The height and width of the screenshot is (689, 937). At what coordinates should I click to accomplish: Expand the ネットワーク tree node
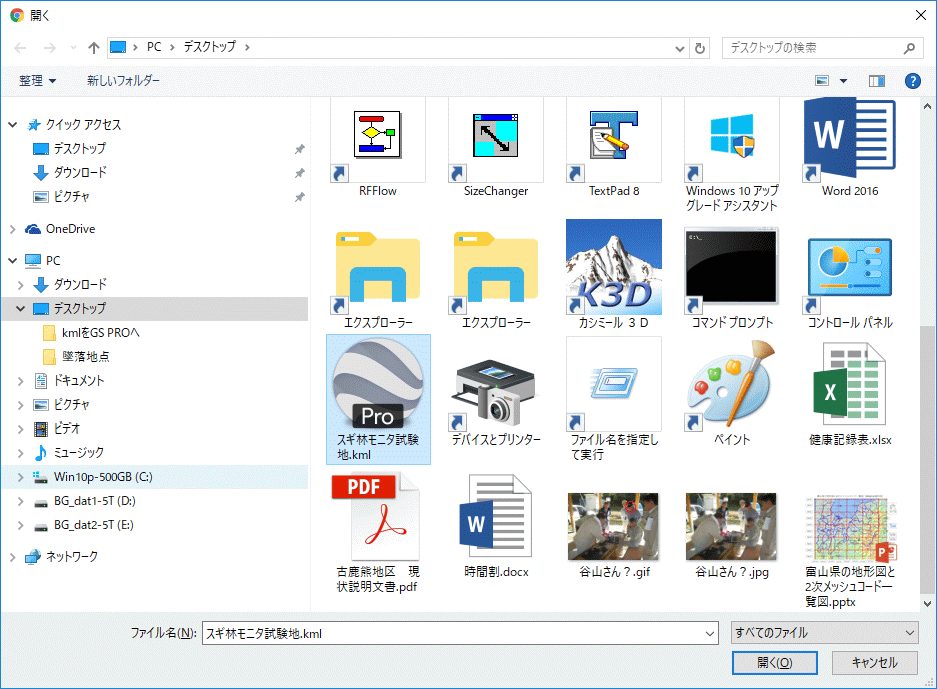pos(13,557)
